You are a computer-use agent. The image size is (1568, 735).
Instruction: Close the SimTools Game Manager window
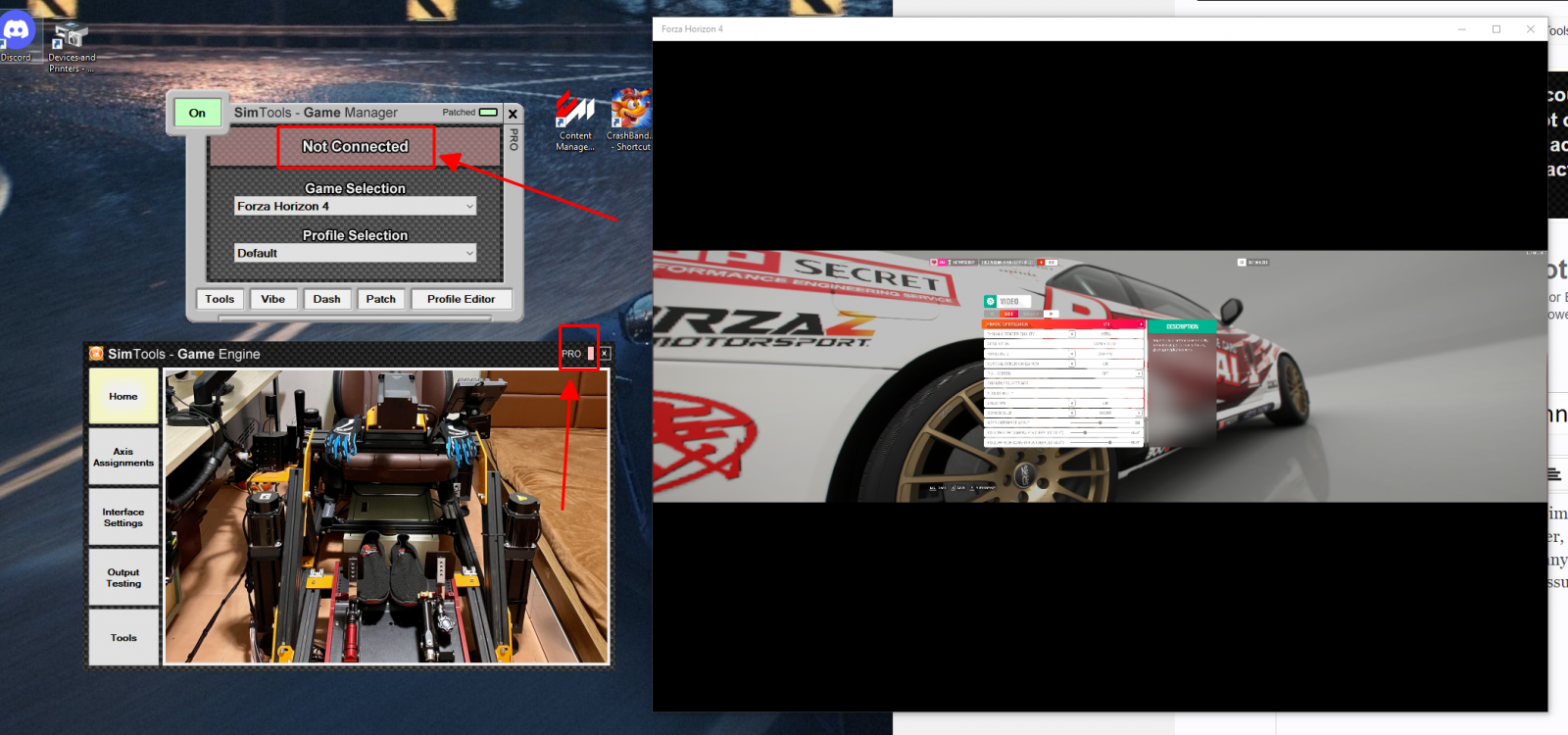513,114
